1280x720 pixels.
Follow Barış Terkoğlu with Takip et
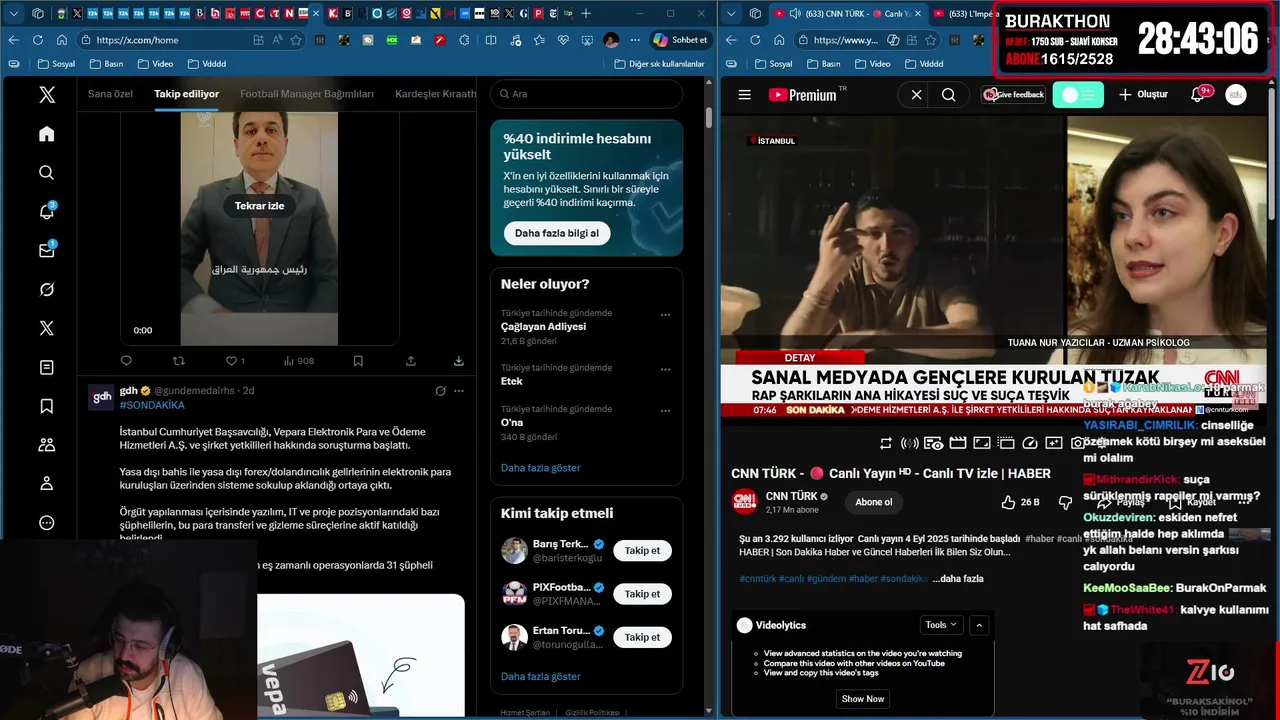tap(642, 550)
